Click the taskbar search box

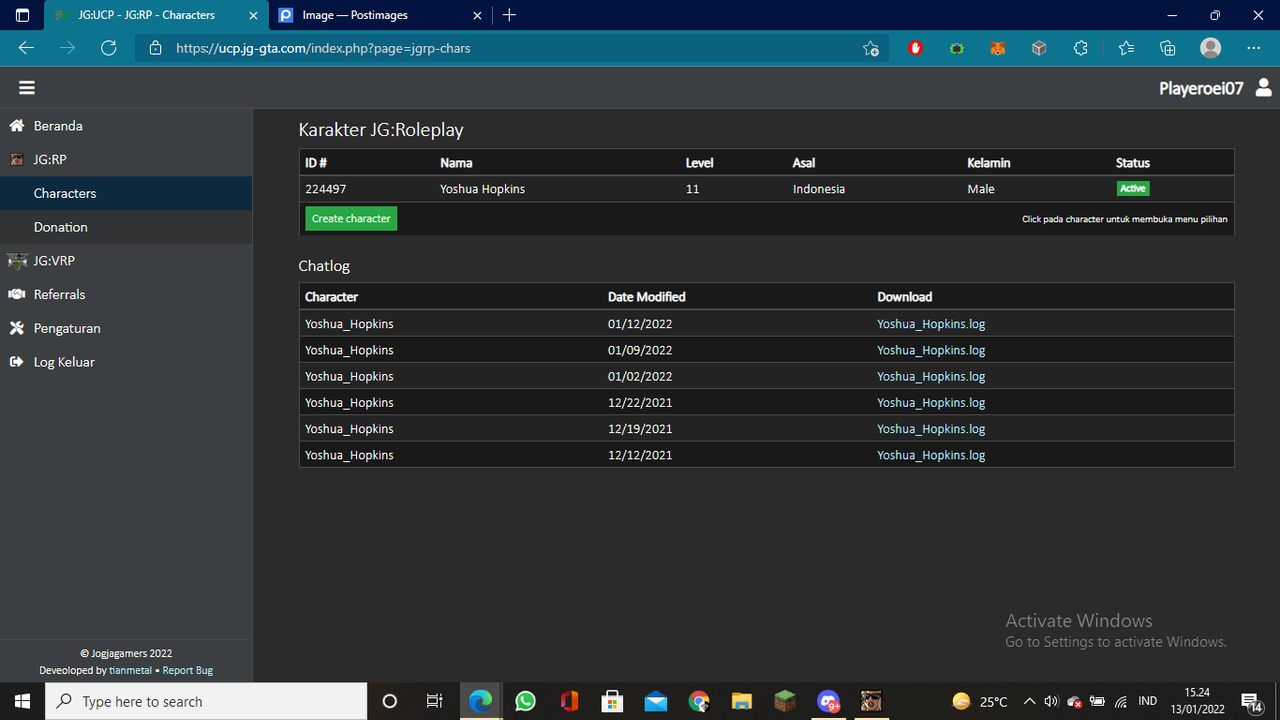click(x=206, y=701)
